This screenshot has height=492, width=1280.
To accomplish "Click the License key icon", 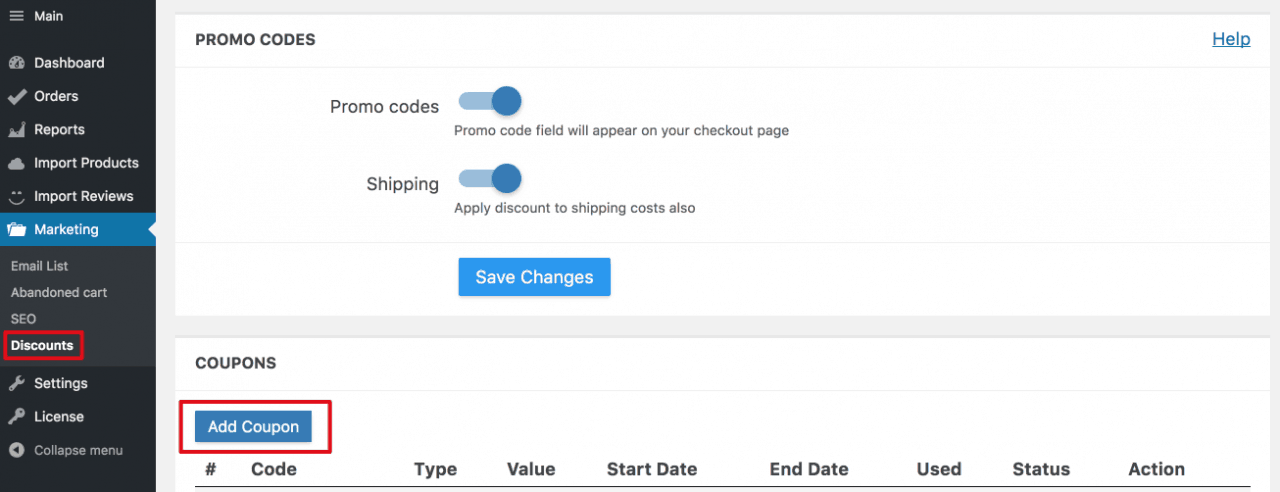I will coord(16,417).
